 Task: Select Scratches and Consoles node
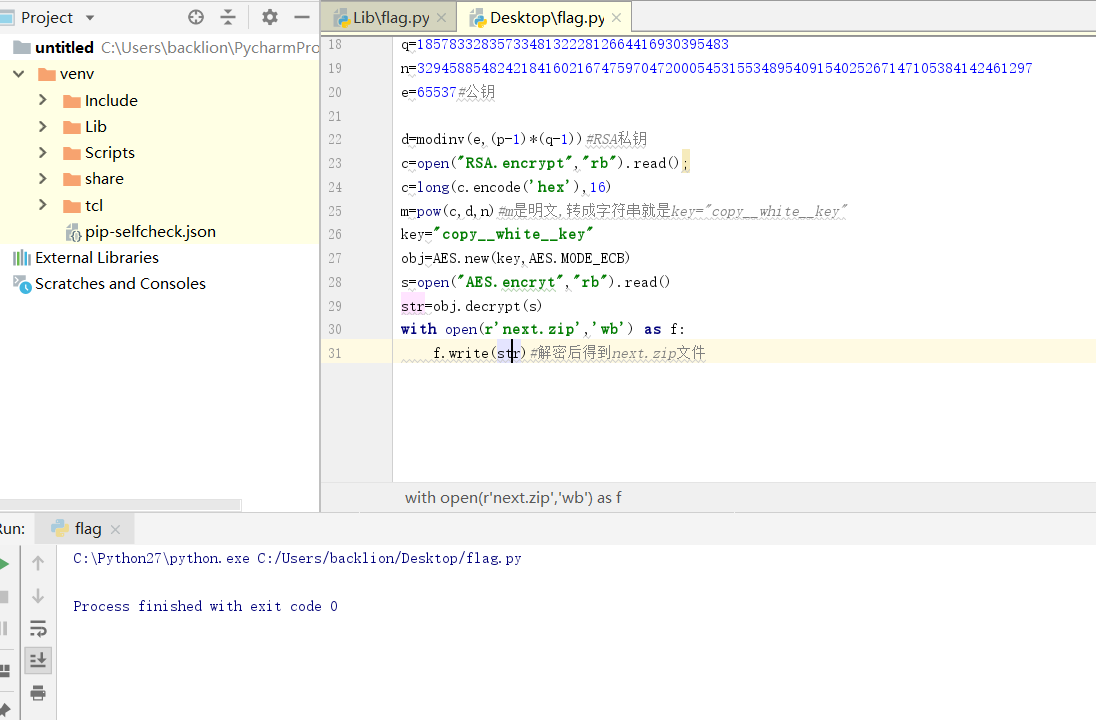click(x=120, y=284)
